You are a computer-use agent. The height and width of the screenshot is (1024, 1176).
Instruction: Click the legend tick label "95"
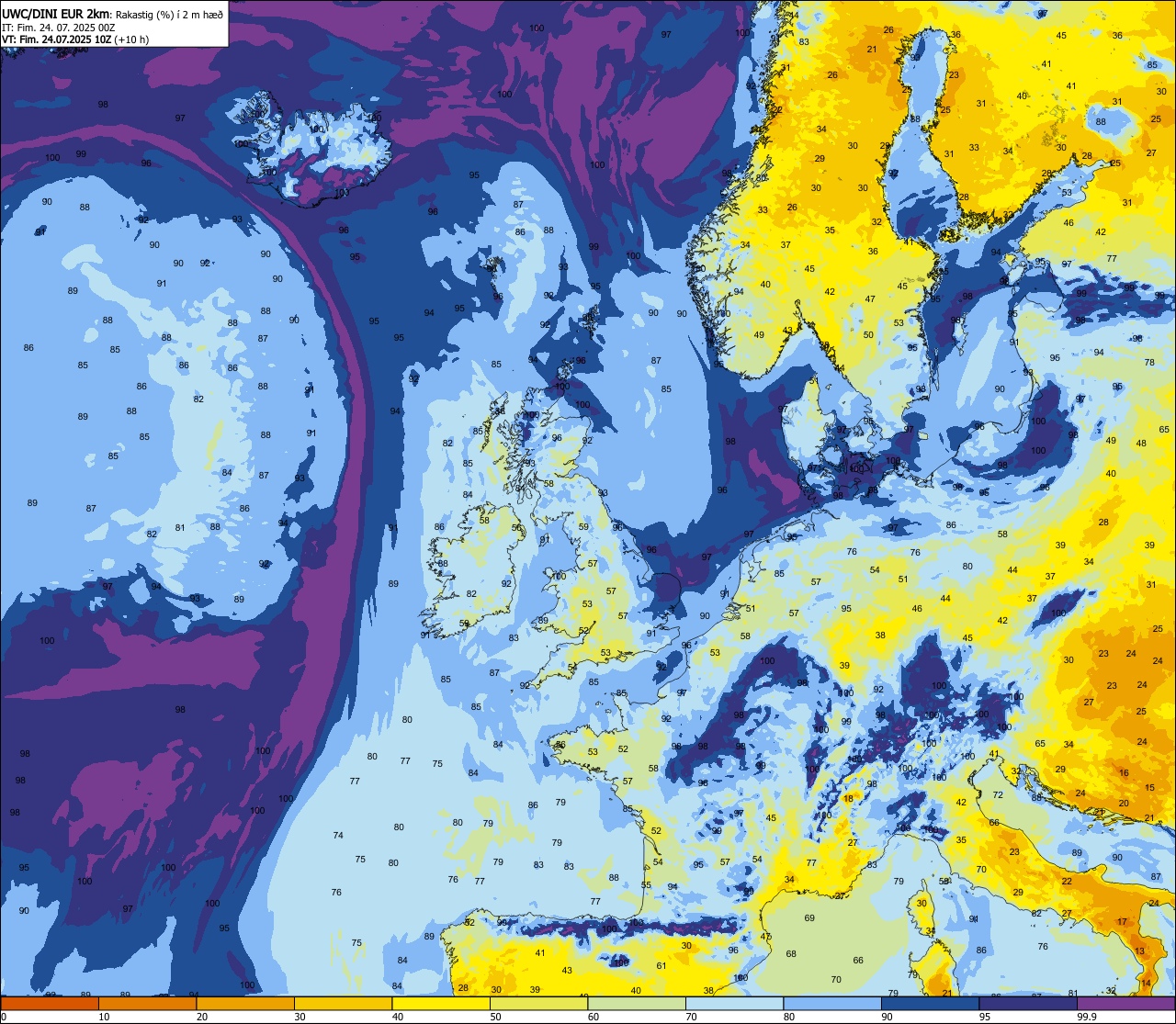tap(986, 1017)
